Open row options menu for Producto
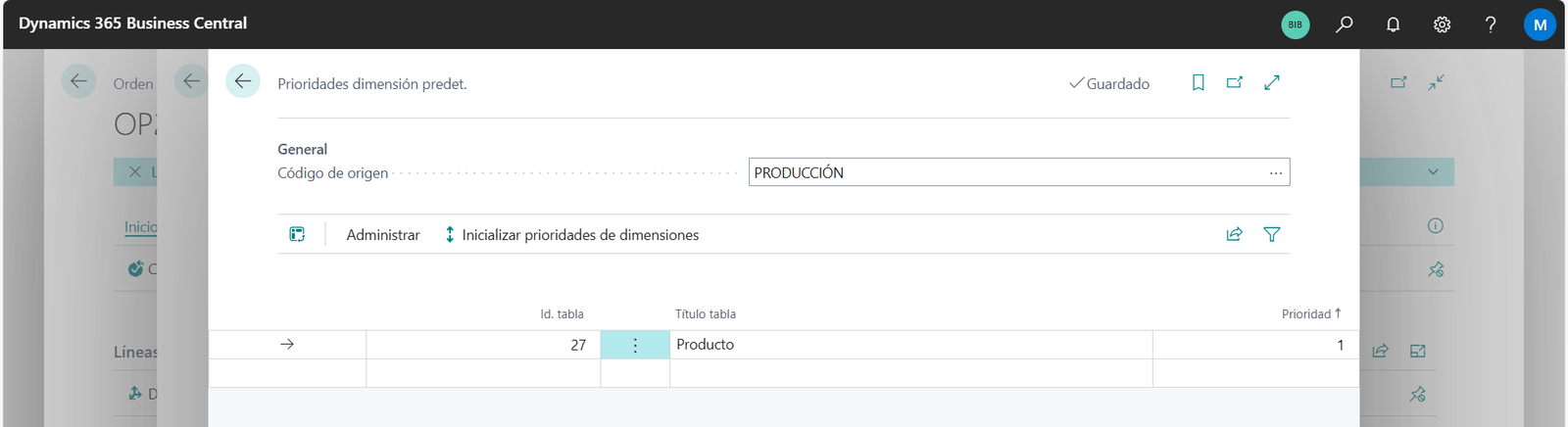The height and width of the screenshot is (427, 1568). (635, 345)
